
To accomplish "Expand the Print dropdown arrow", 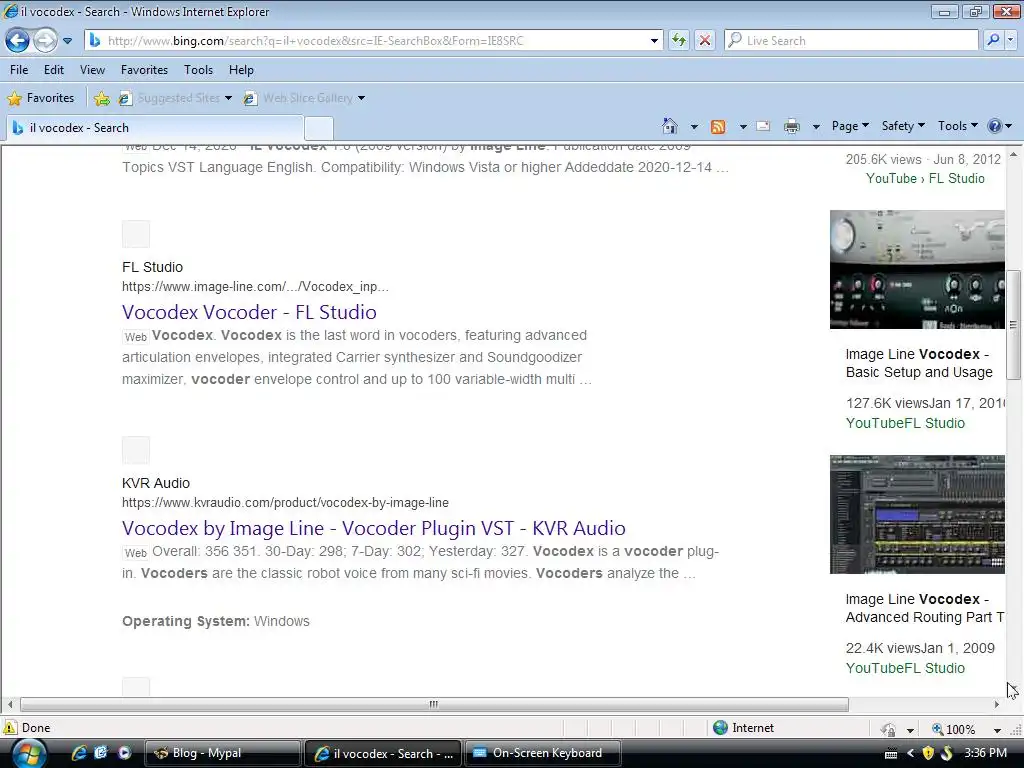I will [x=816, y=127].
